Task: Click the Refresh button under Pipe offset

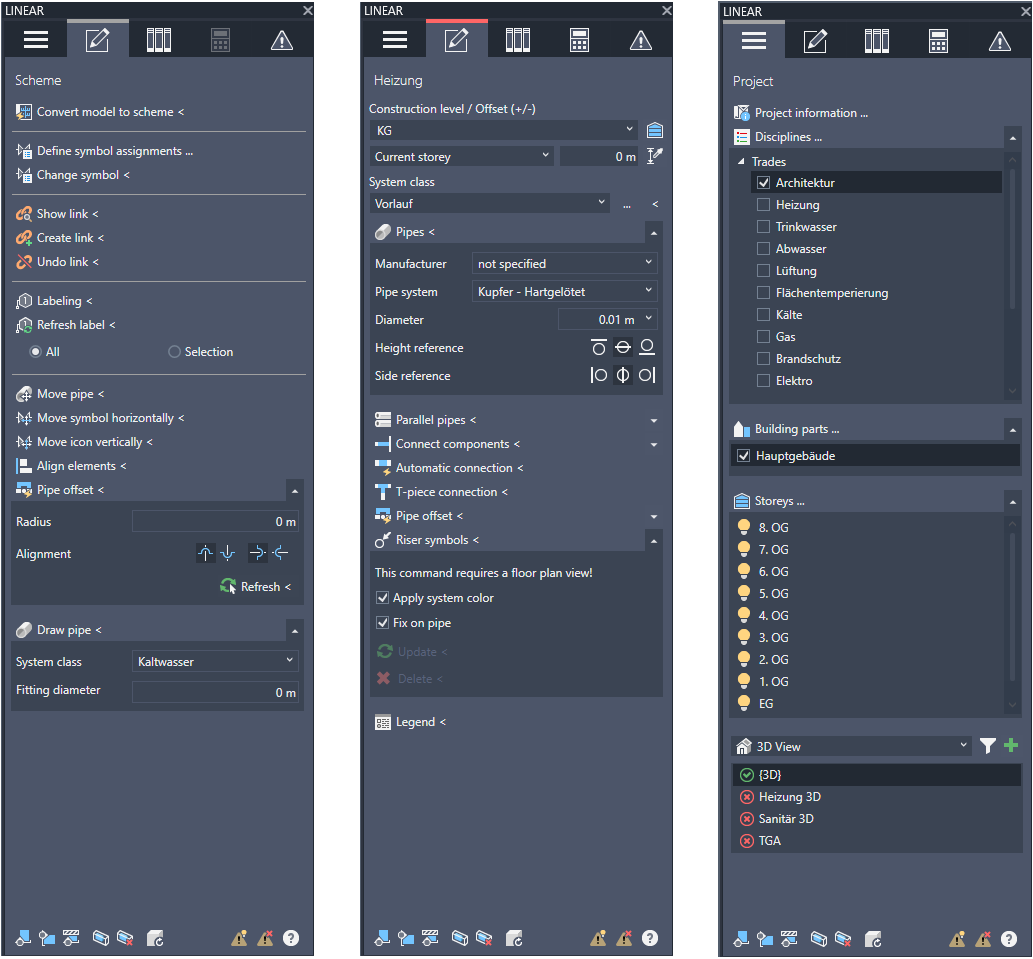Action: pyautogui.click(x=256, y=587)
